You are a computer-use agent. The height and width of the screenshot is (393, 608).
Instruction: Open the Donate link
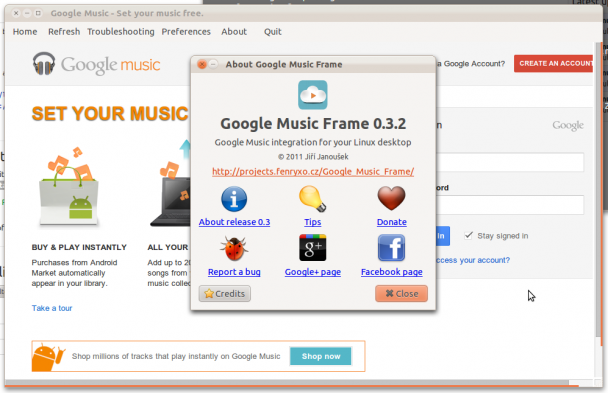click(392, 222)
